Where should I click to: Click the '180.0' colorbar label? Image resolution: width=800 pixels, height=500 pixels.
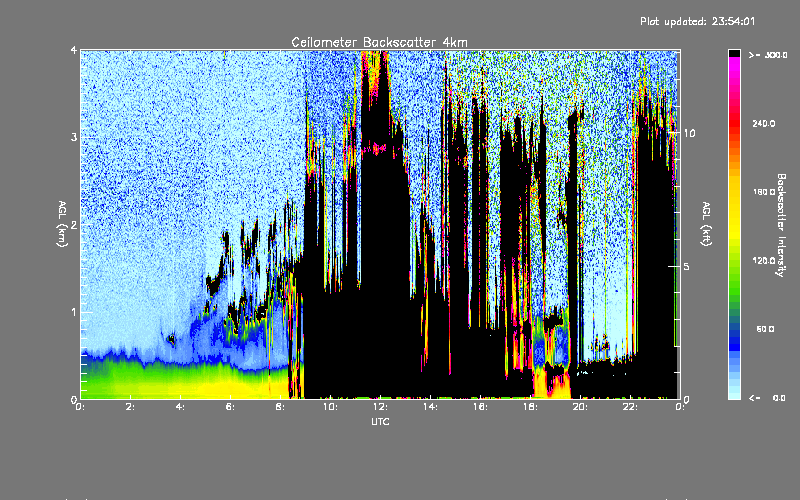(764, 192)
